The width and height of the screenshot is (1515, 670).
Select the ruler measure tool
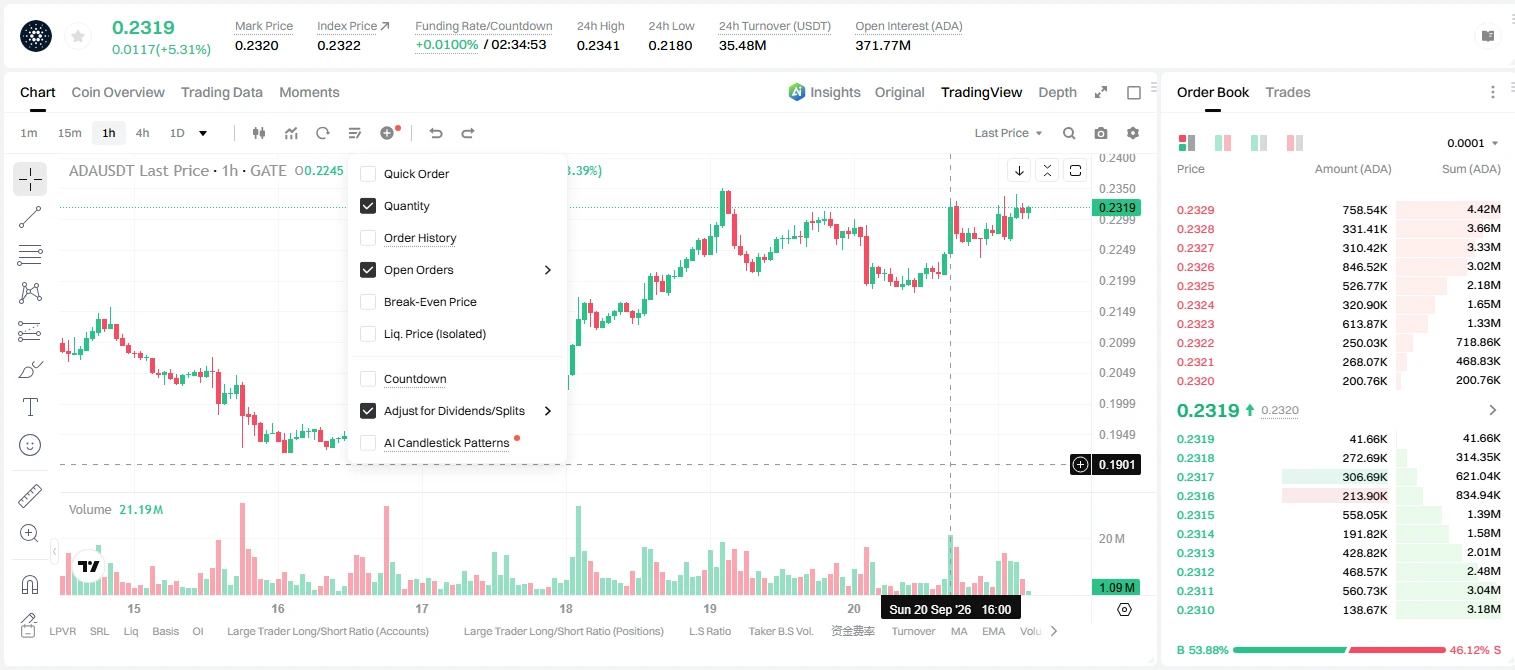(x=30, y=496)
